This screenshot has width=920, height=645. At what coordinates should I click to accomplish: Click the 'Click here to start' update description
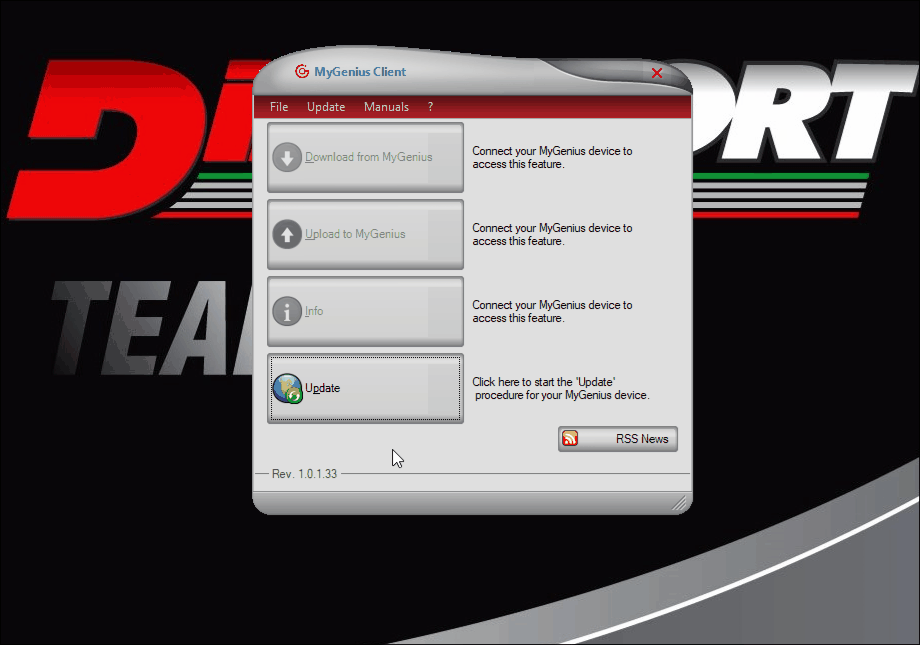(561, 389)
